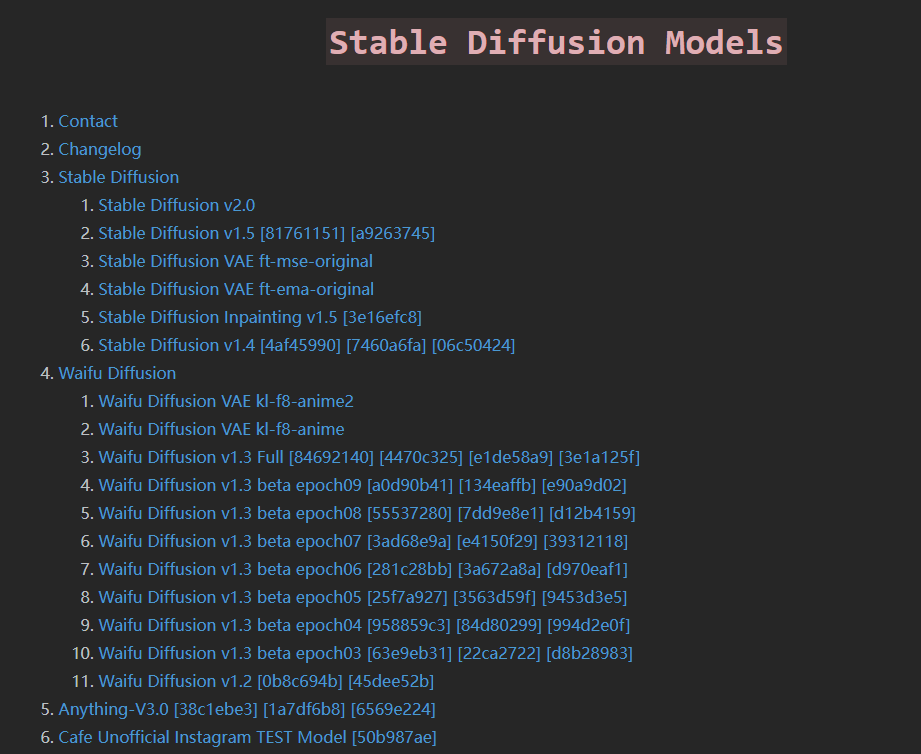Open Waifu Diffusion VAE kl-f8-anime2 link
The width and height of the screenshot is (921, 754).
tap(226, 401)
